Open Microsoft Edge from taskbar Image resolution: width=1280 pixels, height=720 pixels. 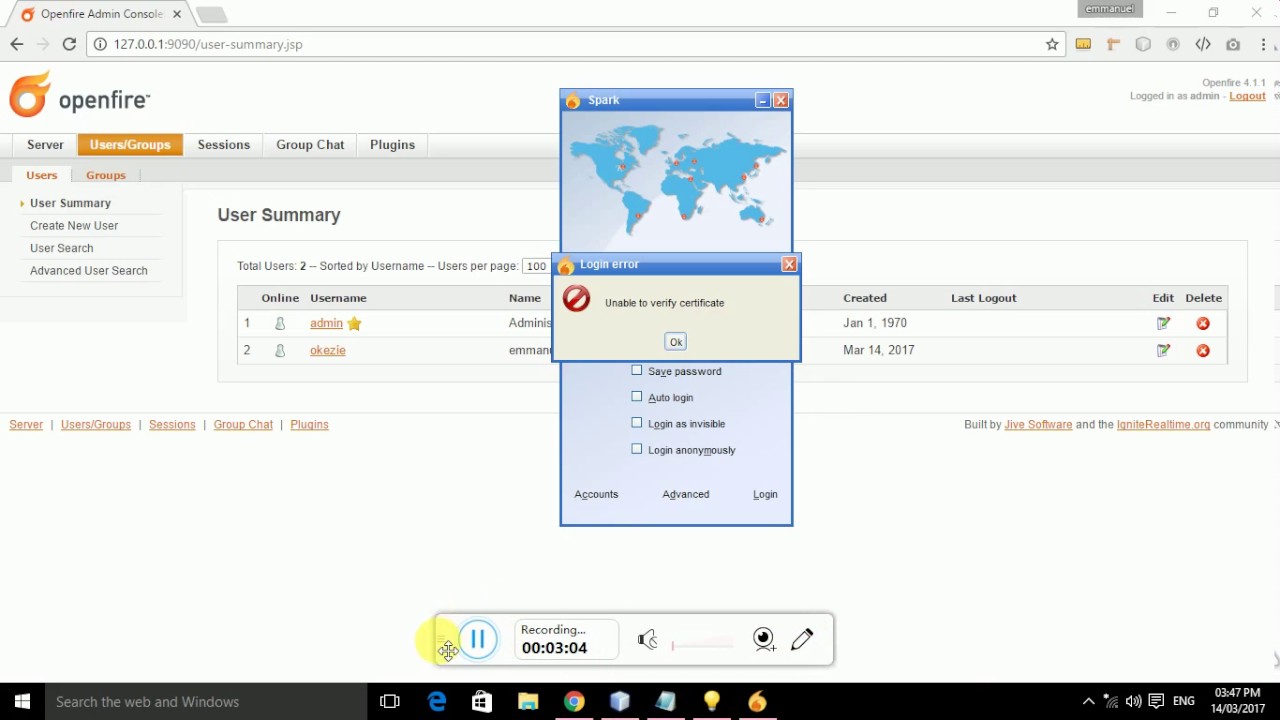pos(437,702)
